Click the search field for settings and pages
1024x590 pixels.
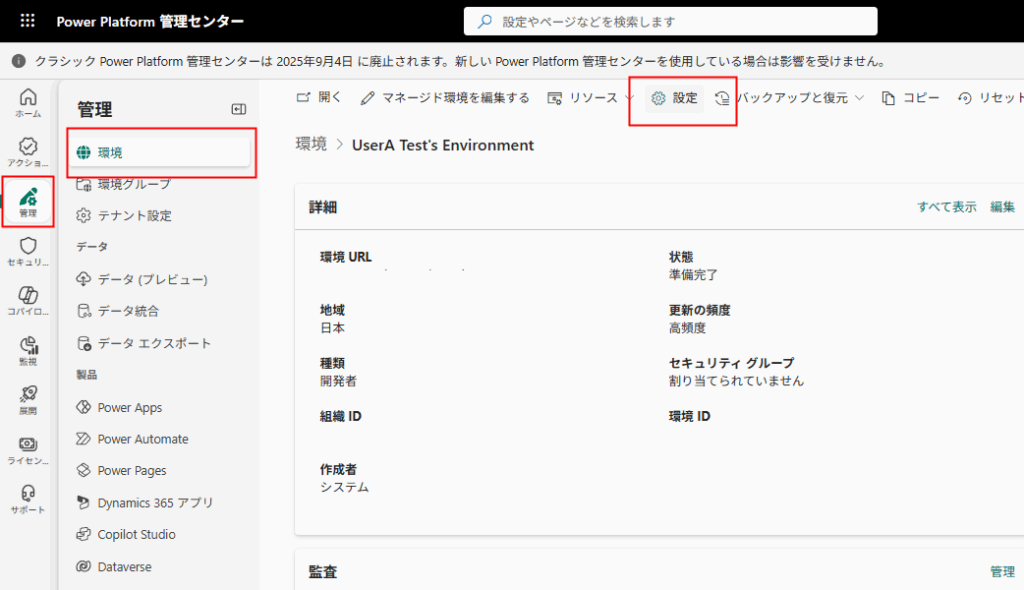(670, 22)
